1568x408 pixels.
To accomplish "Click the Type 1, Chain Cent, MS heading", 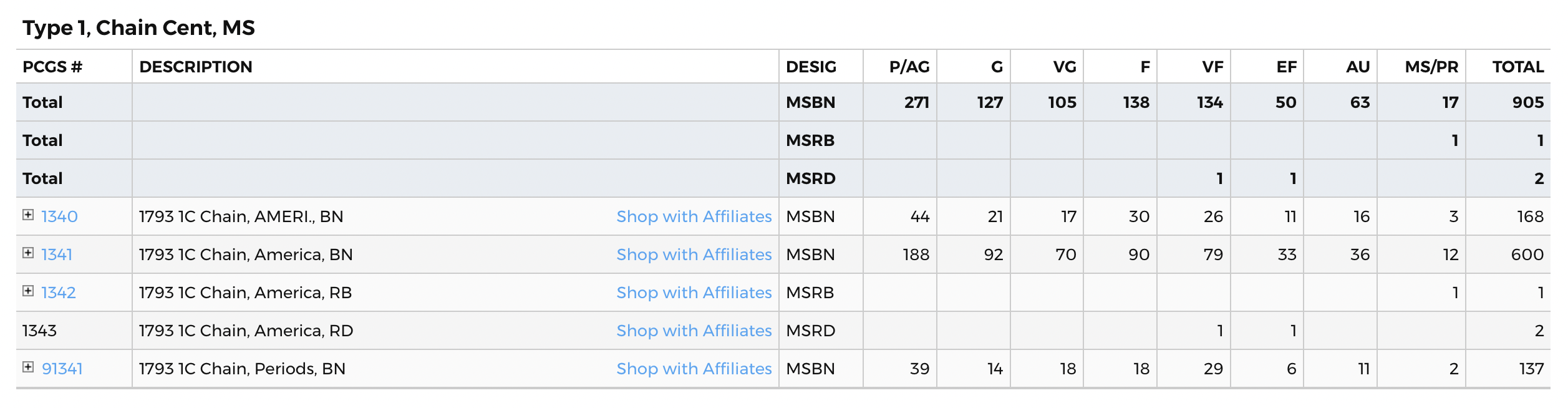I will click(138, 27).
